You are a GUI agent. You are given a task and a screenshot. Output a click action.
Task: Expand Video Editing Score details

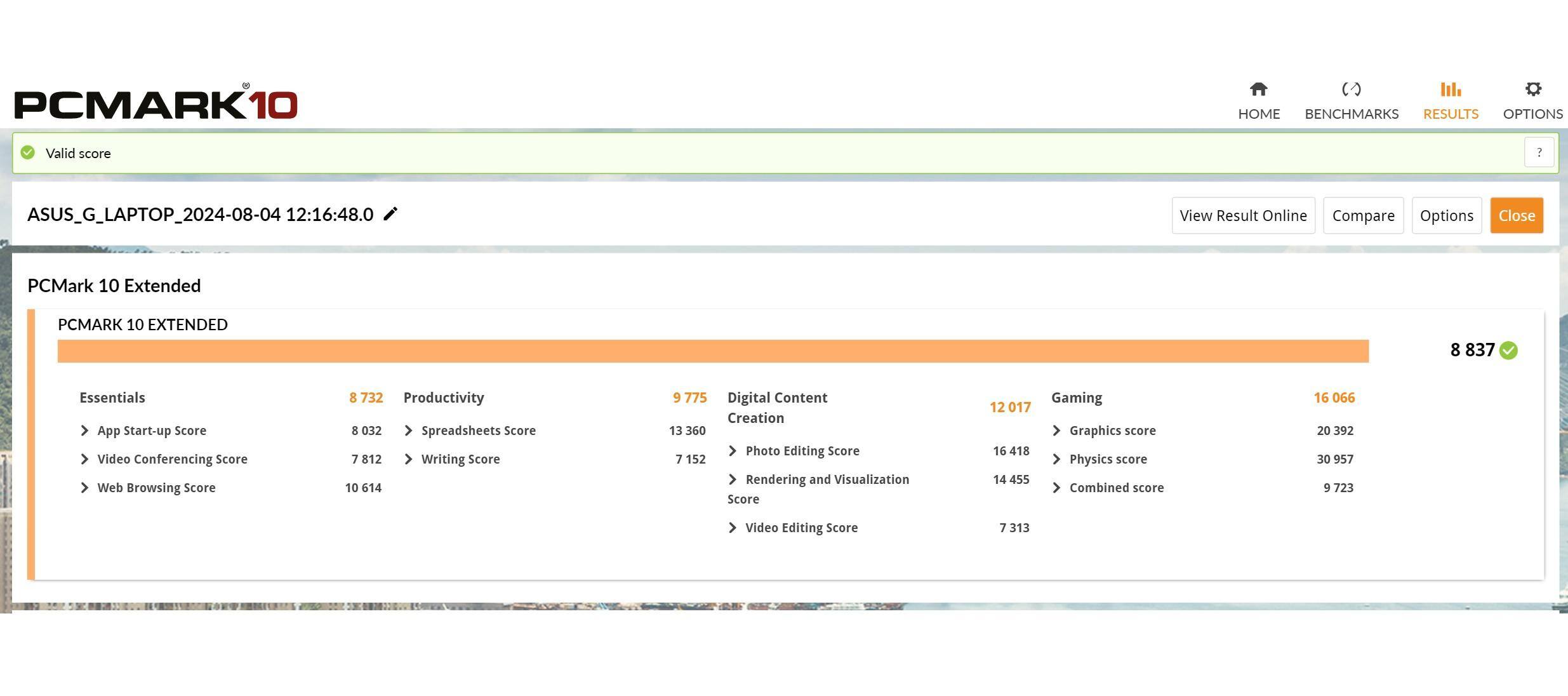click(733, 528)
